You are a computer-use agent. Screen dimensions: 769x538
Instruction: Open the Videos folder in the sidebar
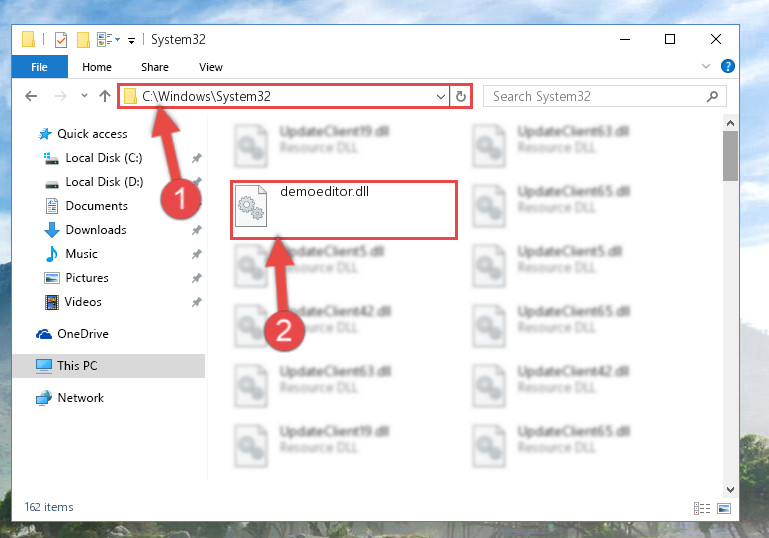(x=83, y=302)
